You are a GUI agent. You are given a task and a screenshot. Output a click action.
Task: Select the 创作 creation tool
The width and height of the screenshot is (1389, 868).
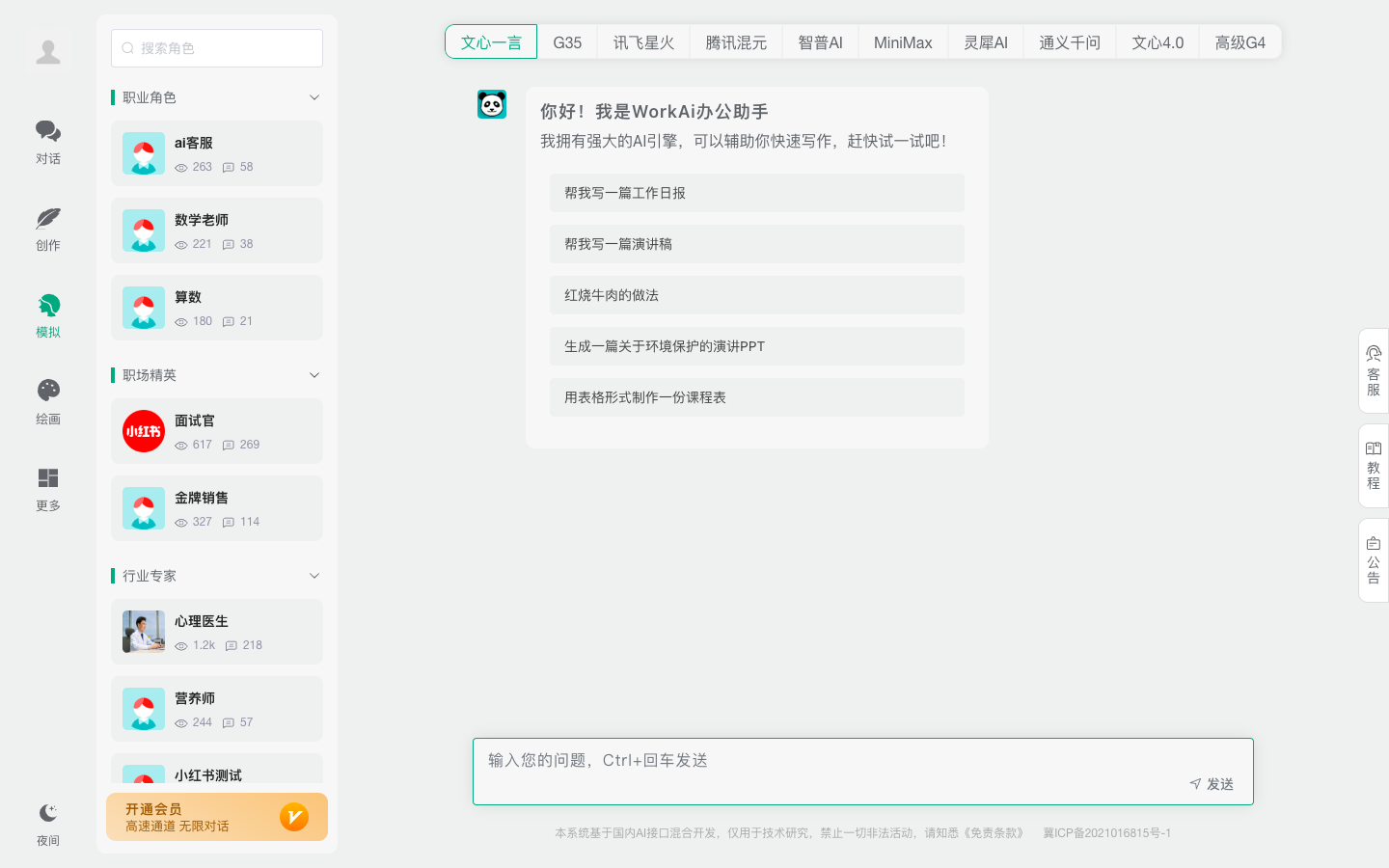[48, 230]
